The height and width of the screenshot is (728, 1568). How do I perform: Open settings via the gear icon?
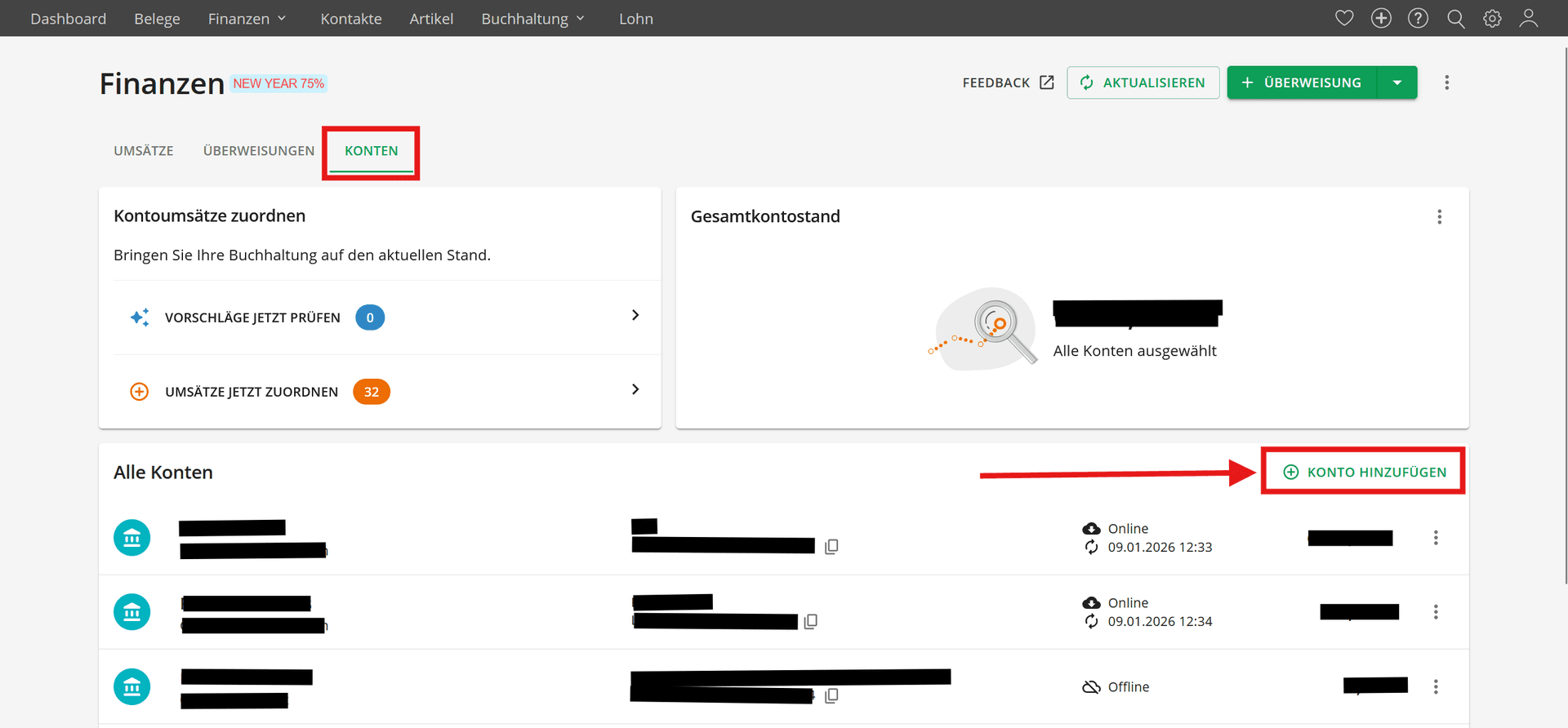[1492, 18]
